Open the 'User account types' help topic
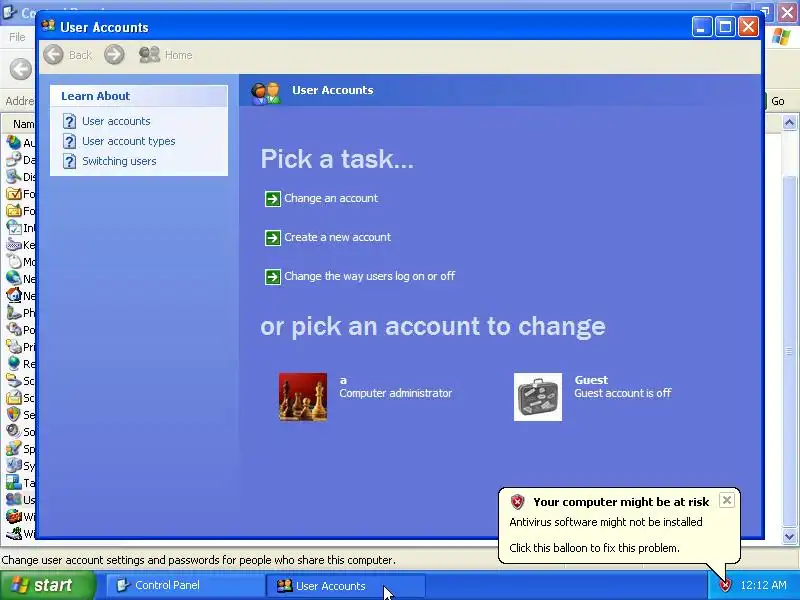This screenshot has width=800, height=600. [x=129, y=141]
